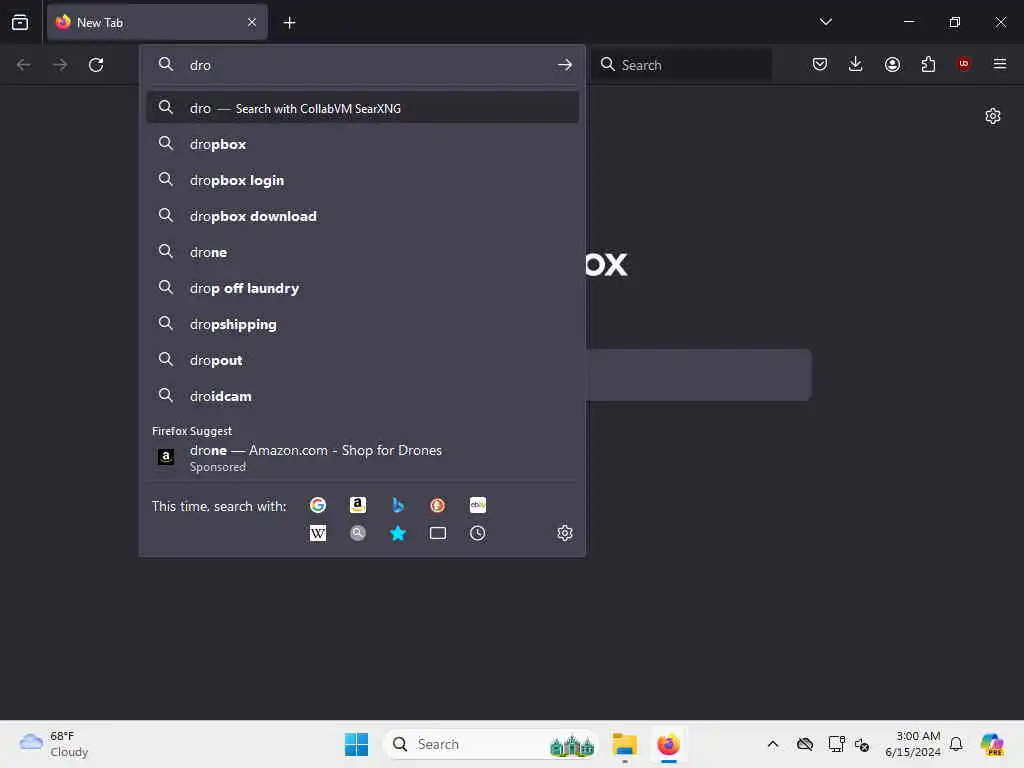Open the Extensions puzzle icon
Screen dimensions: 1024x768
928,64
